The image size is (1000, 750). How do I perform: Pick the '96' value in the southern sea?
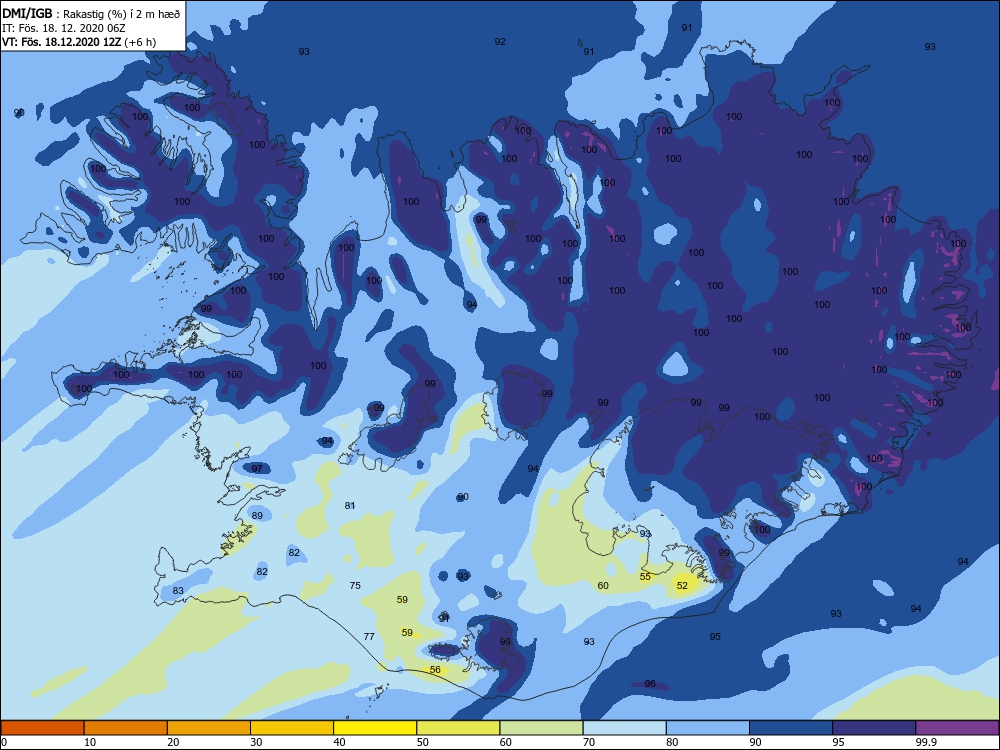650,684
